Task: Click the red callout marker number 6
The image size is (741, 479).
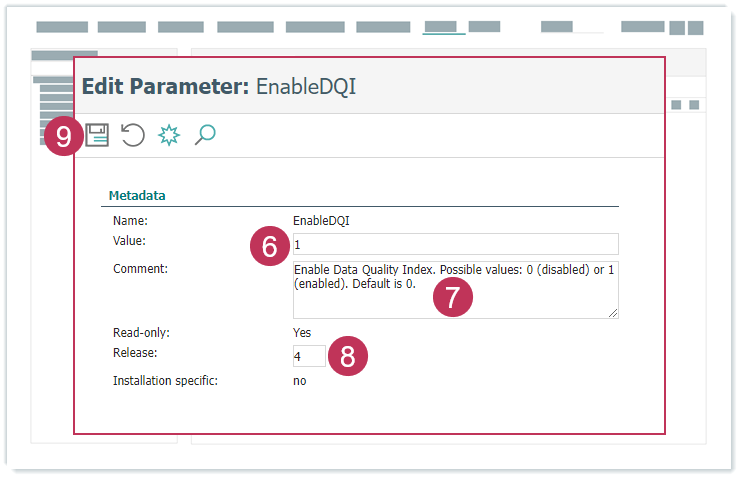Action: click(x=269, y=246)
